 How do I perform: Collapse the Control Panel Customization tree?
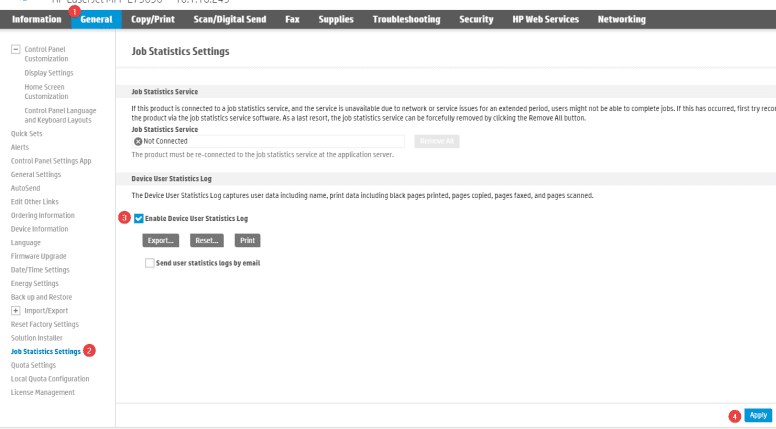15,49
